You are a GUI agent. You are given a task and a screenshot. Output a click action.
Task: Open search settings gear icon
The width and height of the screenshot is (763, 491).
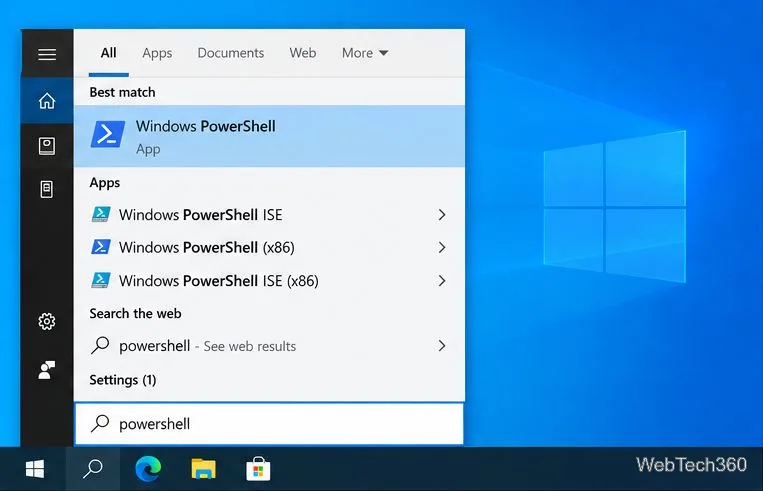[47, 321]
